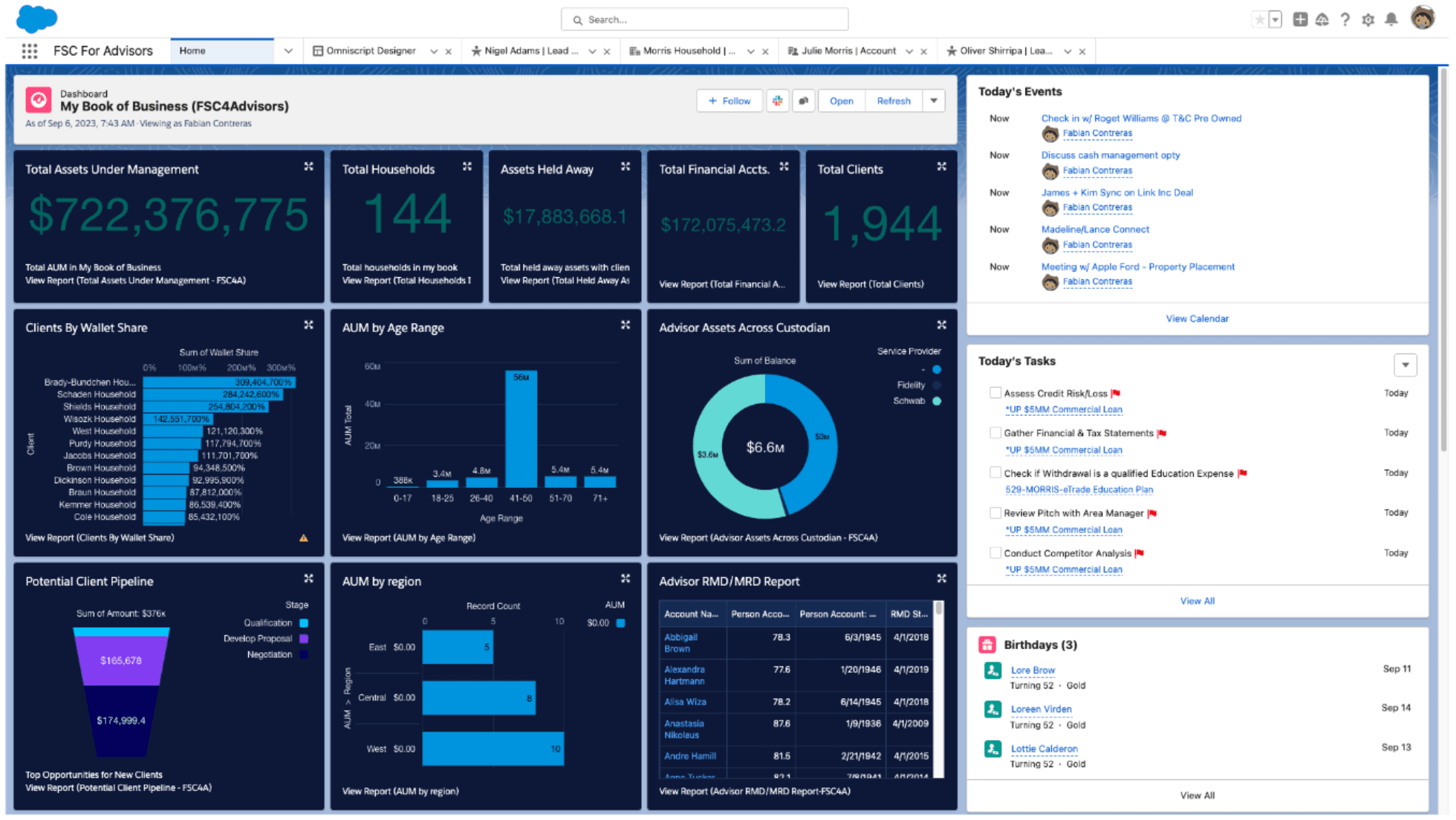Image resolution: width=1456 pixels, height=820 pixels.
Task: Open the Trailhead guidance cloud icon
Action: pos(1322,20)
